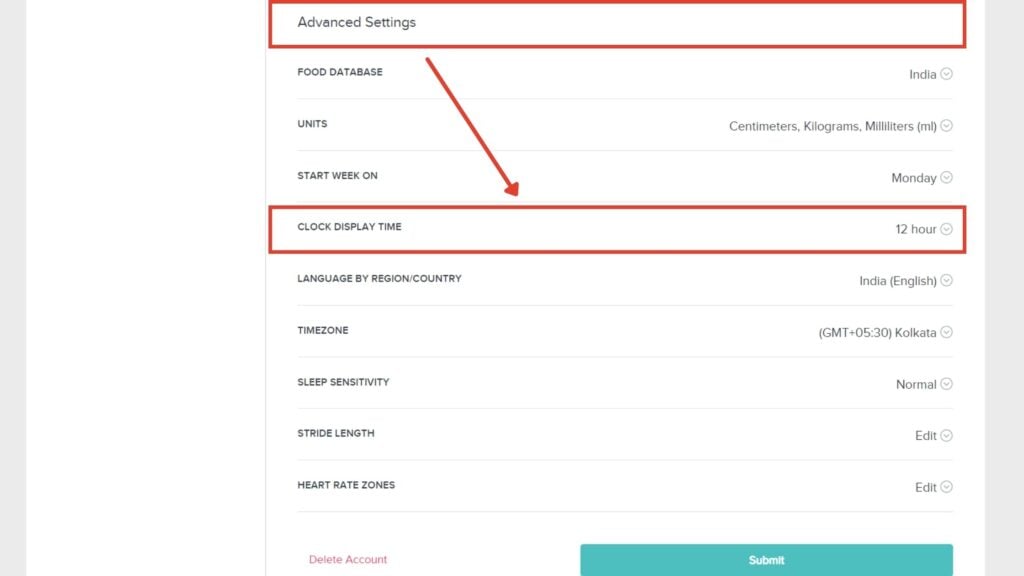Expand the Stride Length chevron icon
Screen dimensions: 1024x576
pyautogui.click(x=946, y=435)
